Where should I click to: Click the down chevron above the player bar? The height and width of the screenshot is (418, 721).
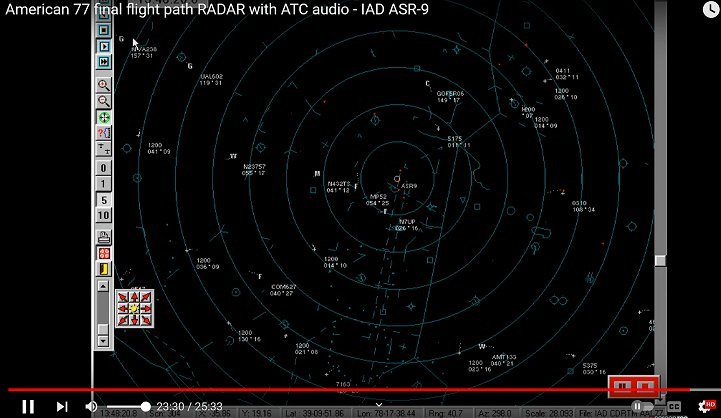[378, 405]
